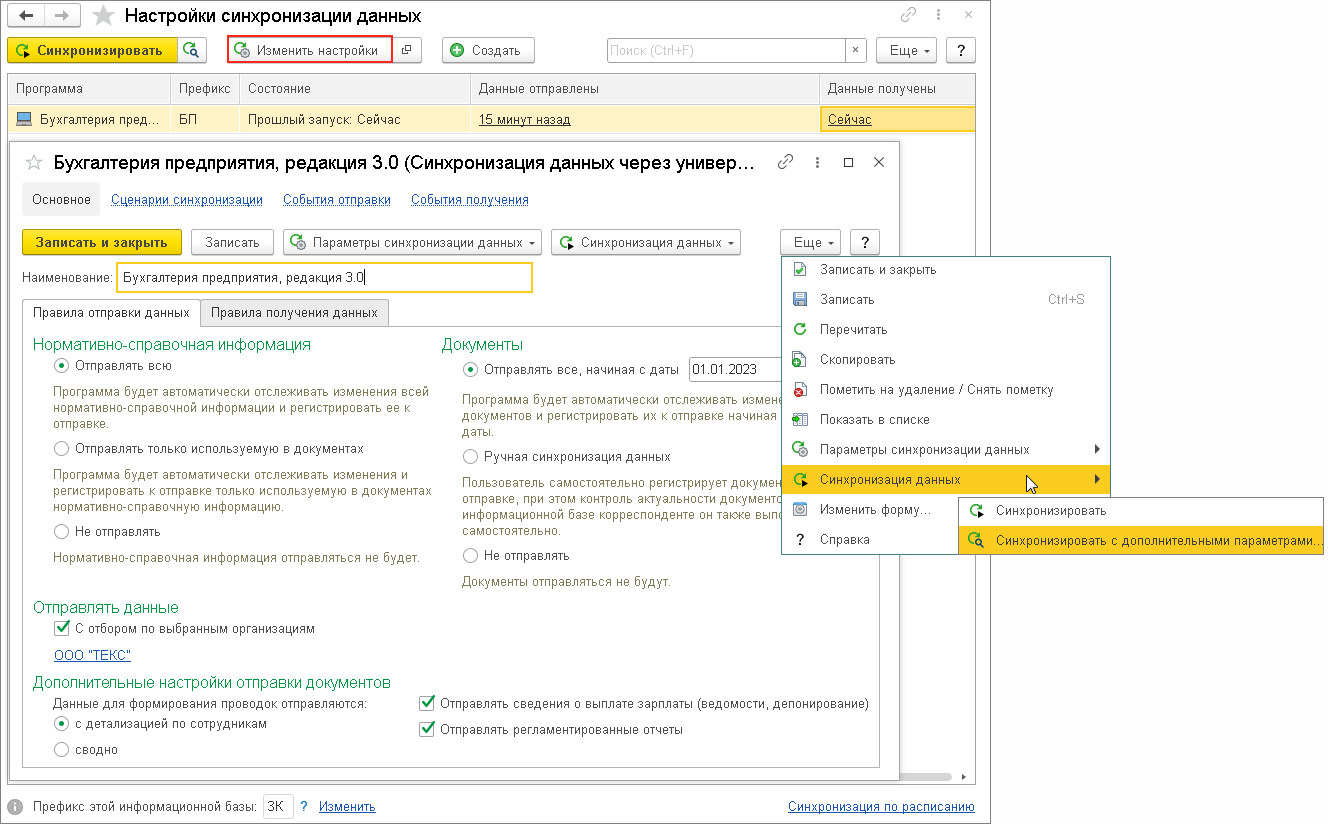
Task: Click the Поиск (Ctrl+F) search field
Action: click(727, 50)
